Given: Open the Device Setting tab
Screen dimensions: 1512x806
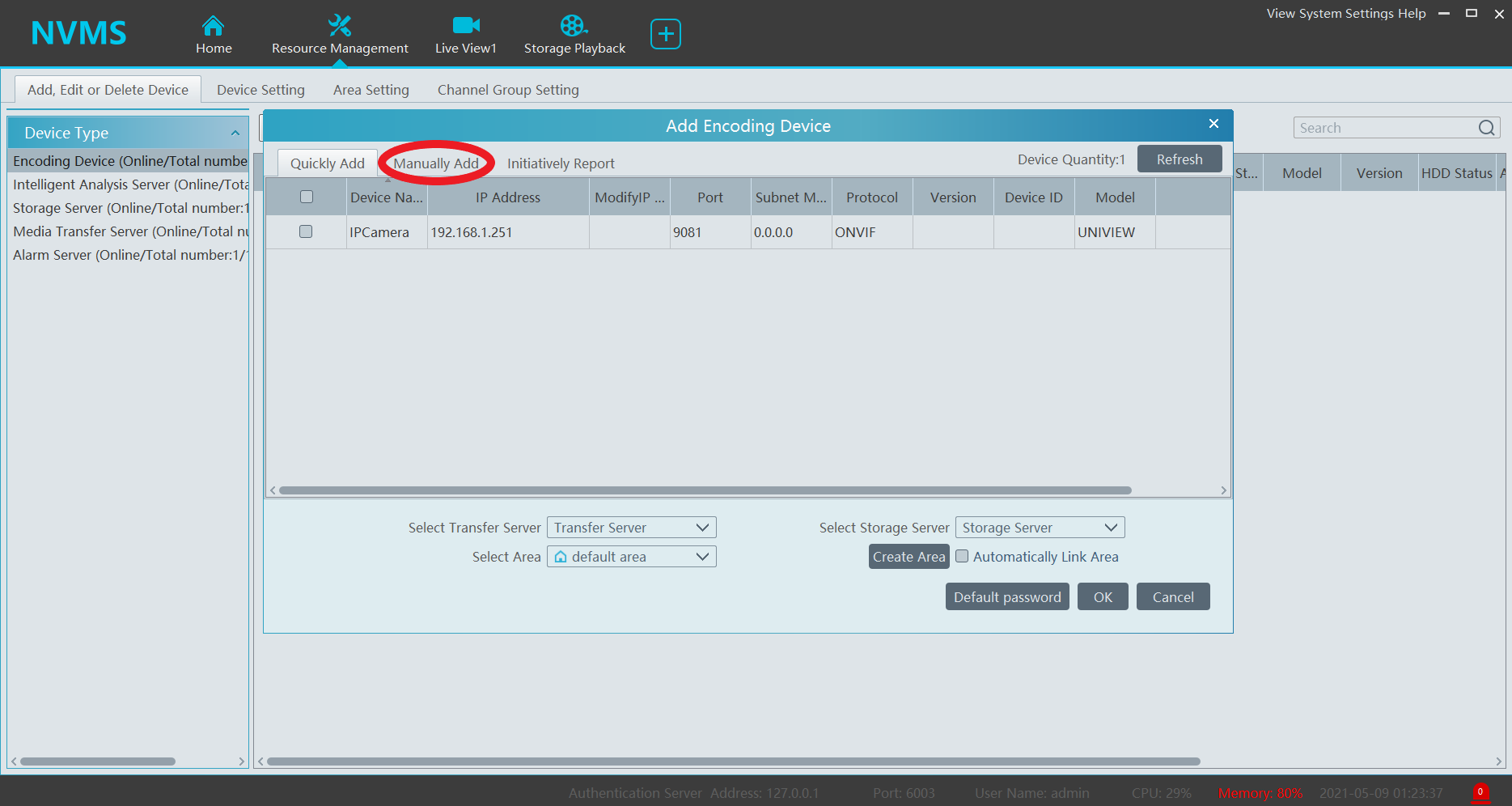Looking at the screenshot, I should 260,90.
